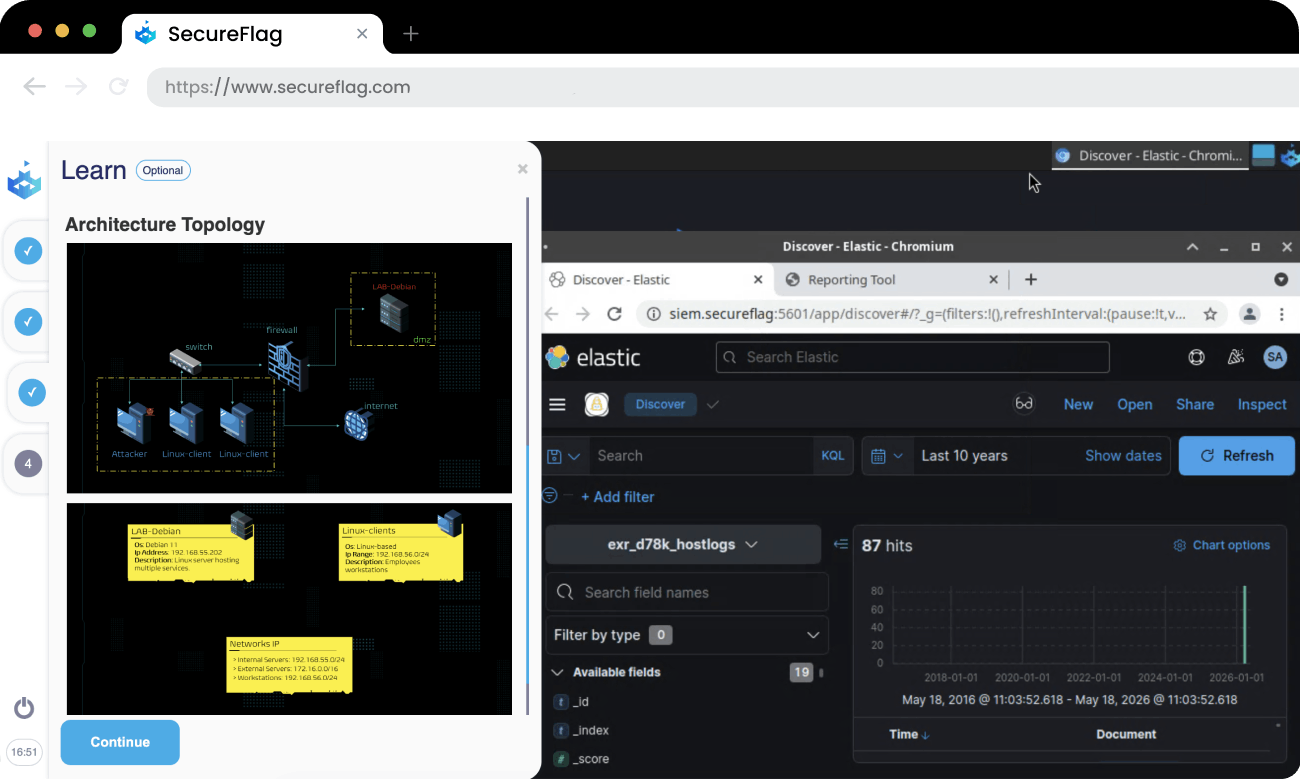Click the space selector icon
Image resolution: width=1300 pixels, height=779 pixels.
597,404
